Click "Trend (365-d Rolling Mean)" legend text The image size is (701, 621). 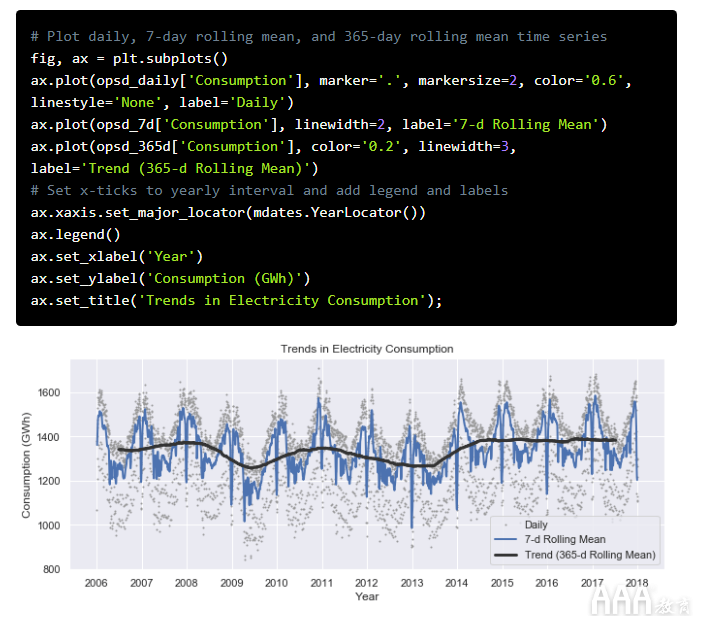pos(590,555)
